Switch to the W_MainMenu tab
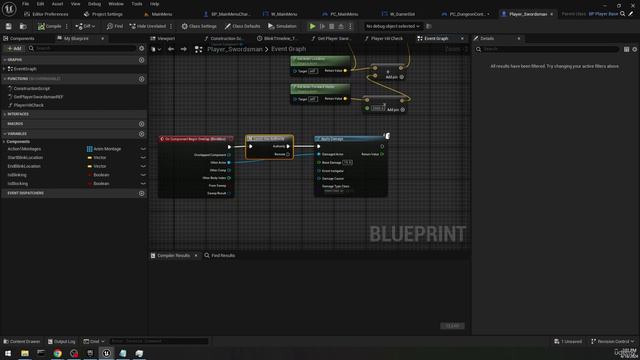Image resolution: width=640 pixels, height=360 pixels. tap(280, 14)
